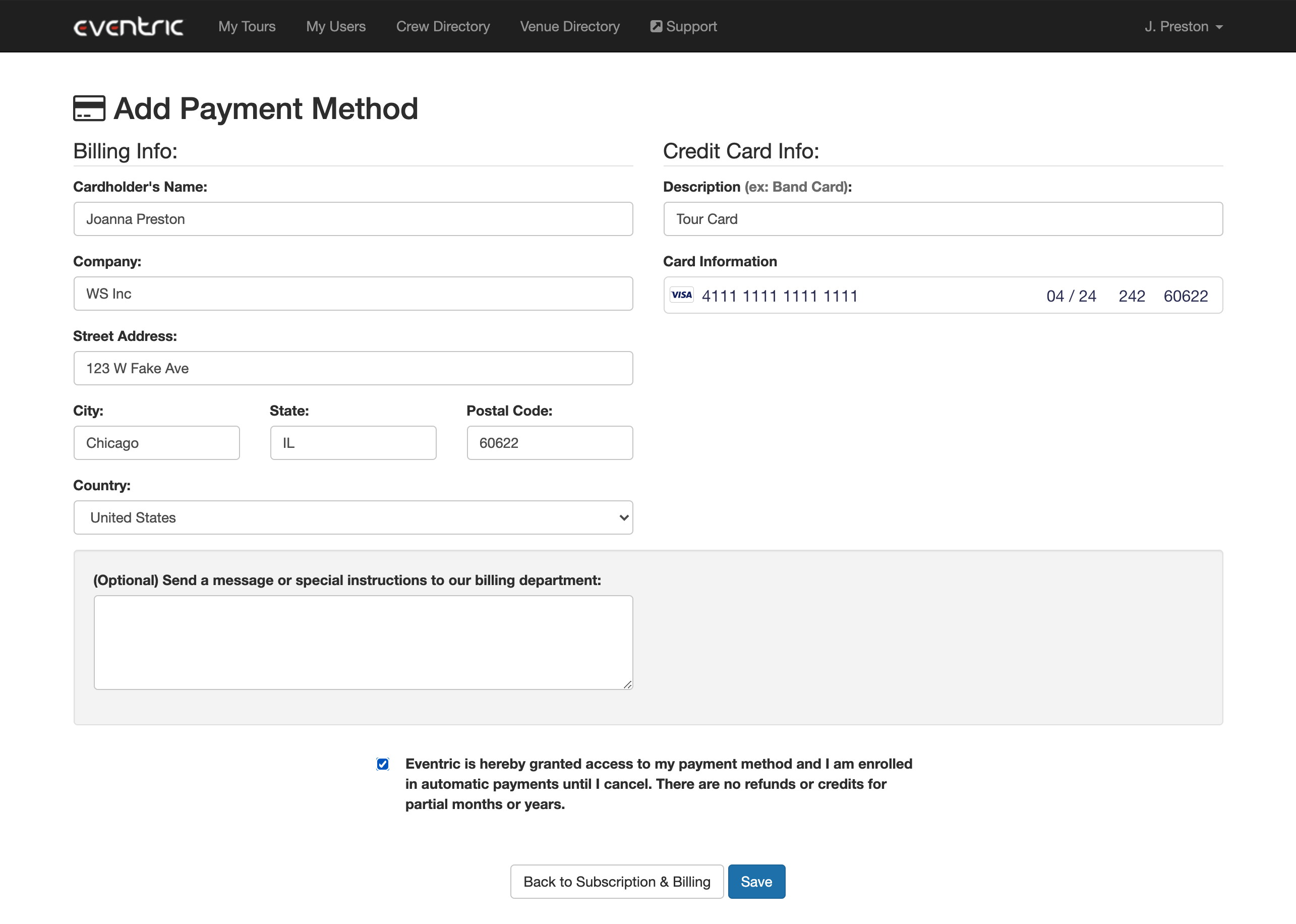Screen dimensions: 1296x924
Task: Click the State field containing IL
Action: click(x=352, y=443)
